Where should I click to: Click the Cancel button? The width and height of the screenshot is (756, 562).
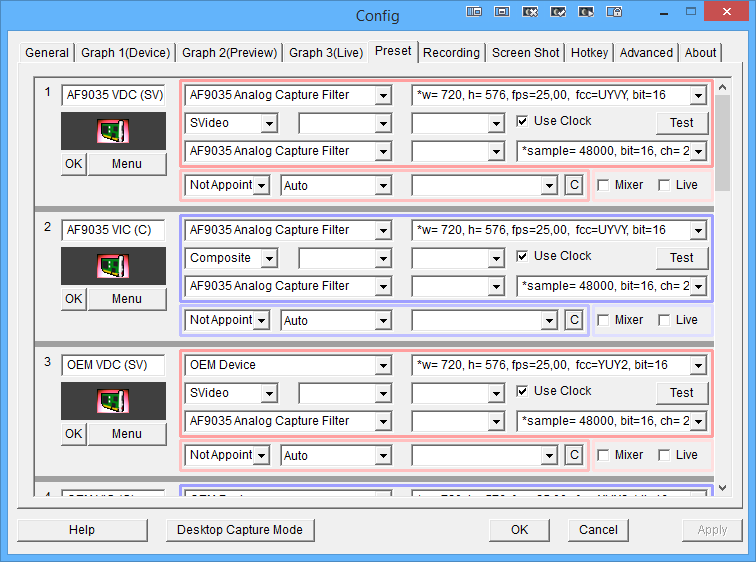click(598, 530)
